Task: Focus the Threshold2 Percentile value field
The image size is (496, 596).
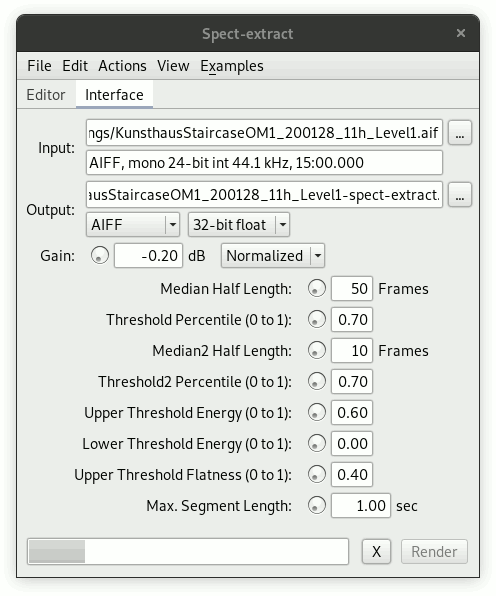Action: point(352,381)
